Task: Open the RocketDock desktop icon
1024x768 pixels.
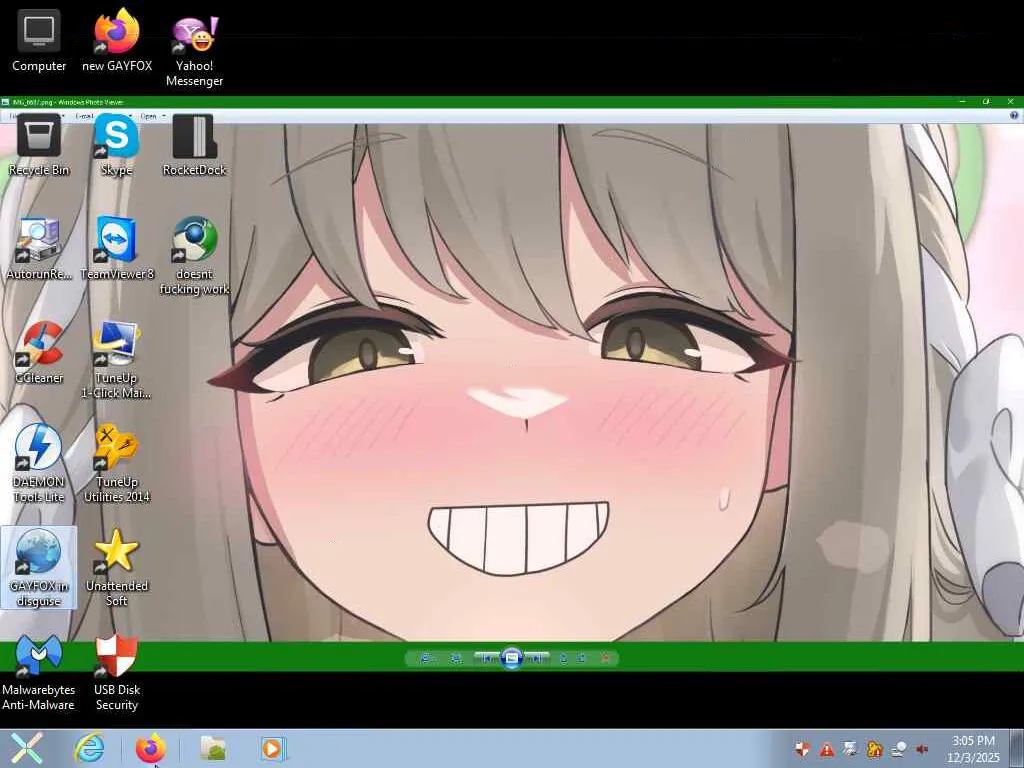Action: point(194,146)
